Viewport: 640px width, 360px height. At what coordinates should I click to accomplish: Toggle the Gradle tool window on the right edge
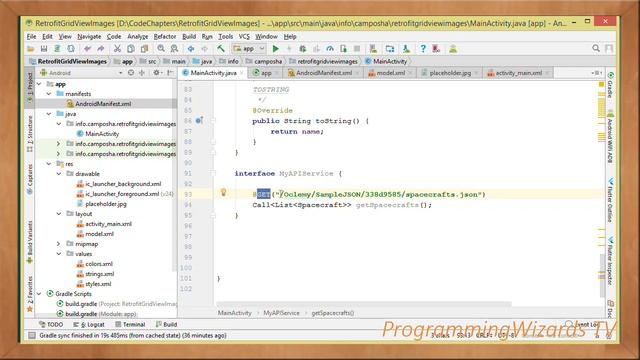(610, 86)
